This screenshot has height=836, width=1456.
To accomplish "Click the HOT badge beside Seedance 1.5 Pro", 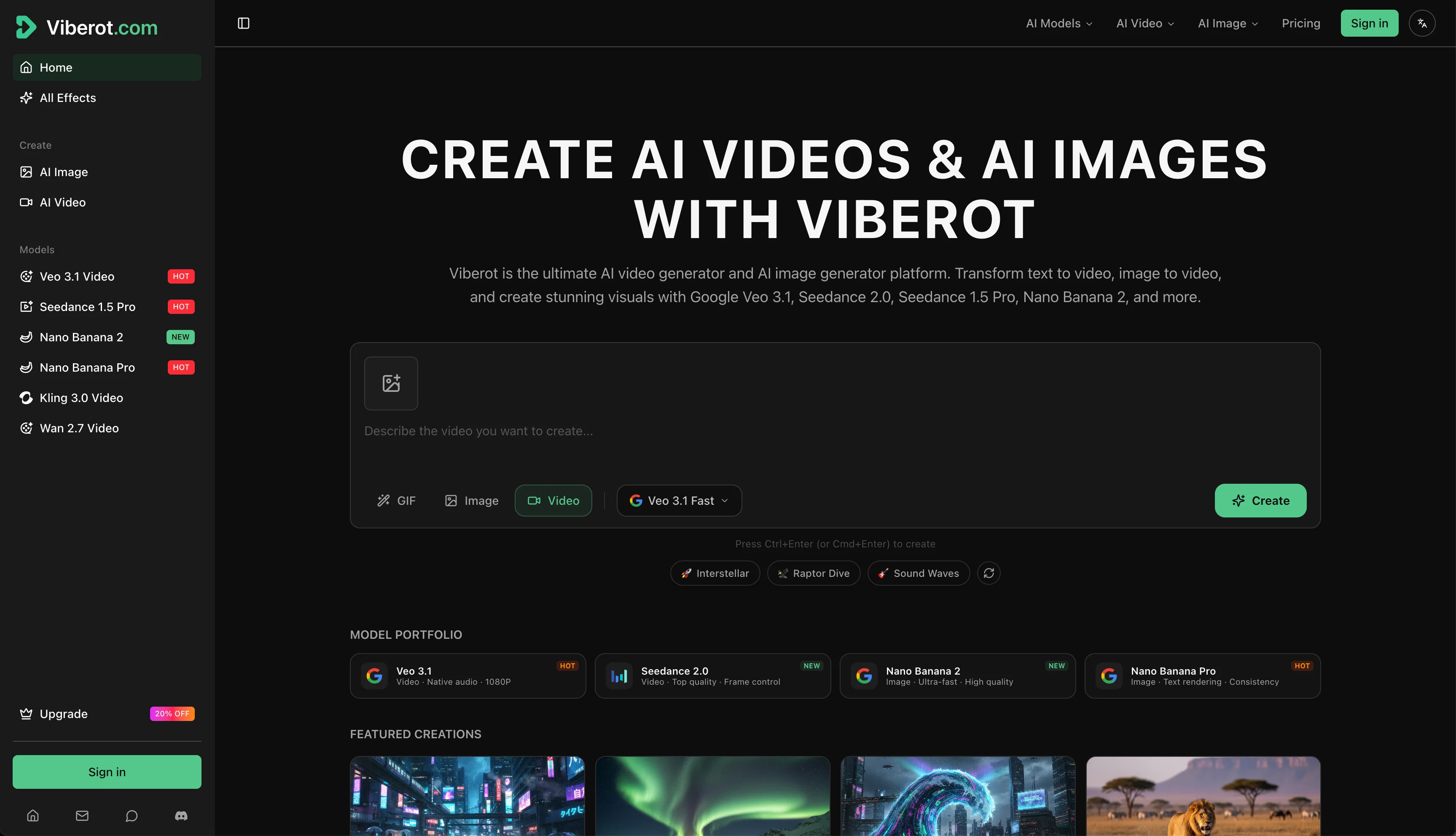I will [181, 307].
